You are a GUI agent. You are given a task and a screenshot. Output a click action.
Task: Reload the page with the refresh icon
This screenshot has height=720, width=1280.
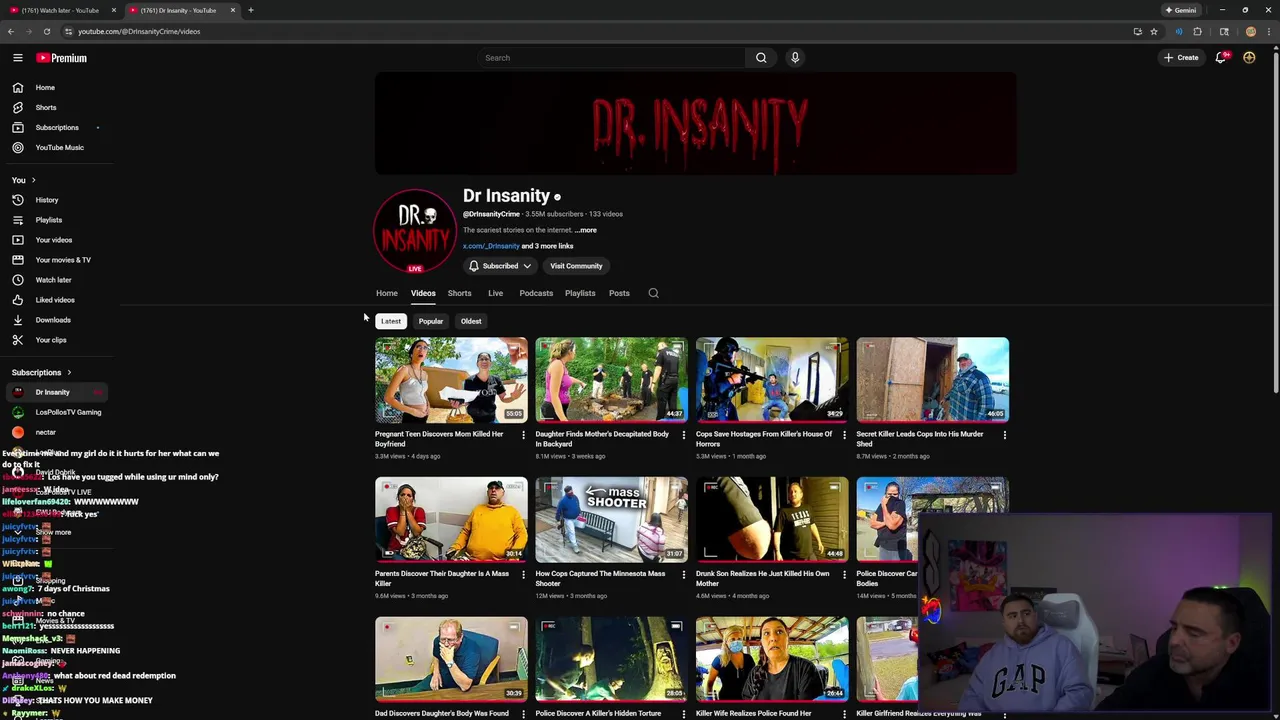46,31
